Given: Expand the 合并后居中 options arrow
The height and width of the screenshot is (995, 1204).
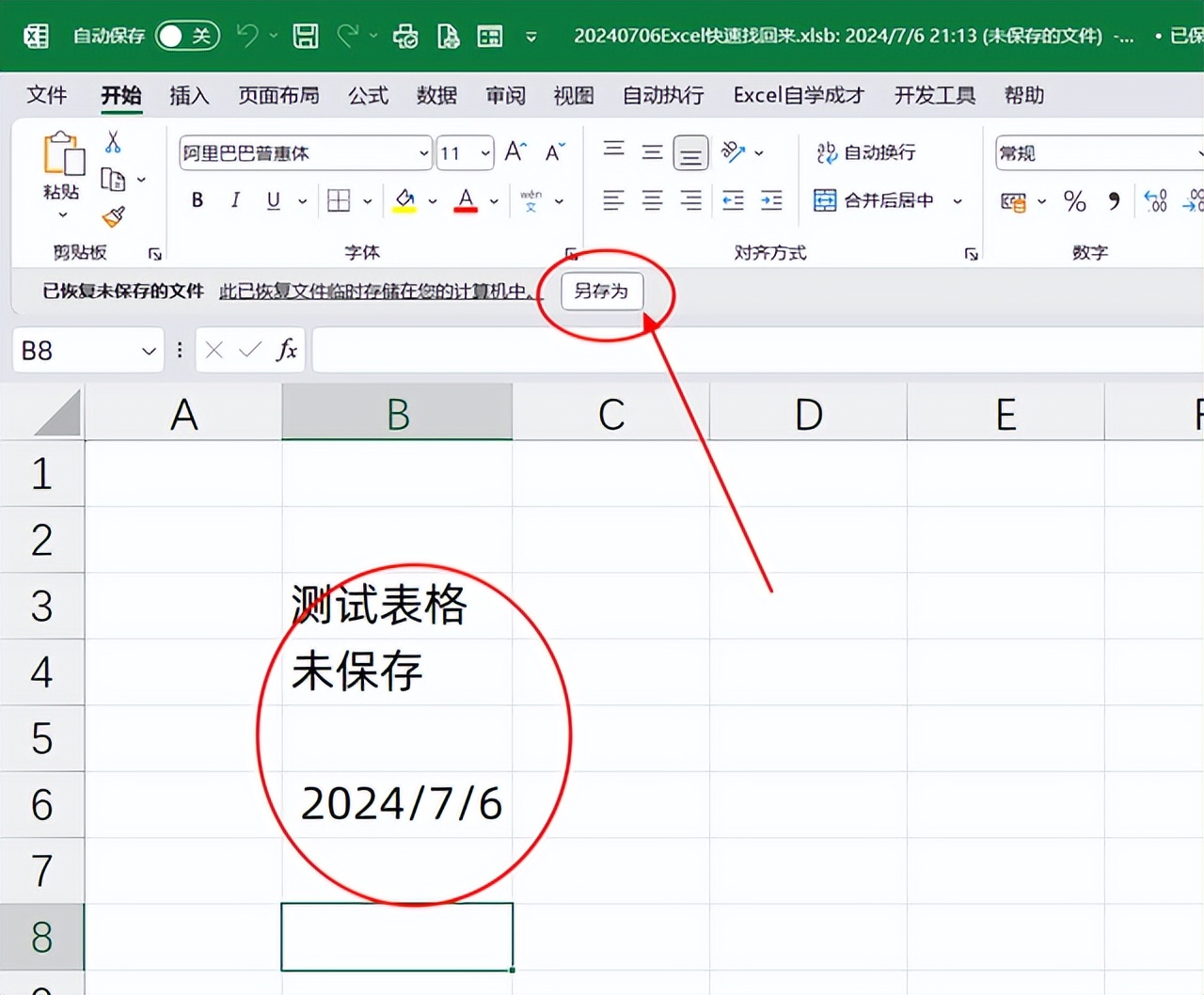Looking at the screenshot, I should coord(958,201).
